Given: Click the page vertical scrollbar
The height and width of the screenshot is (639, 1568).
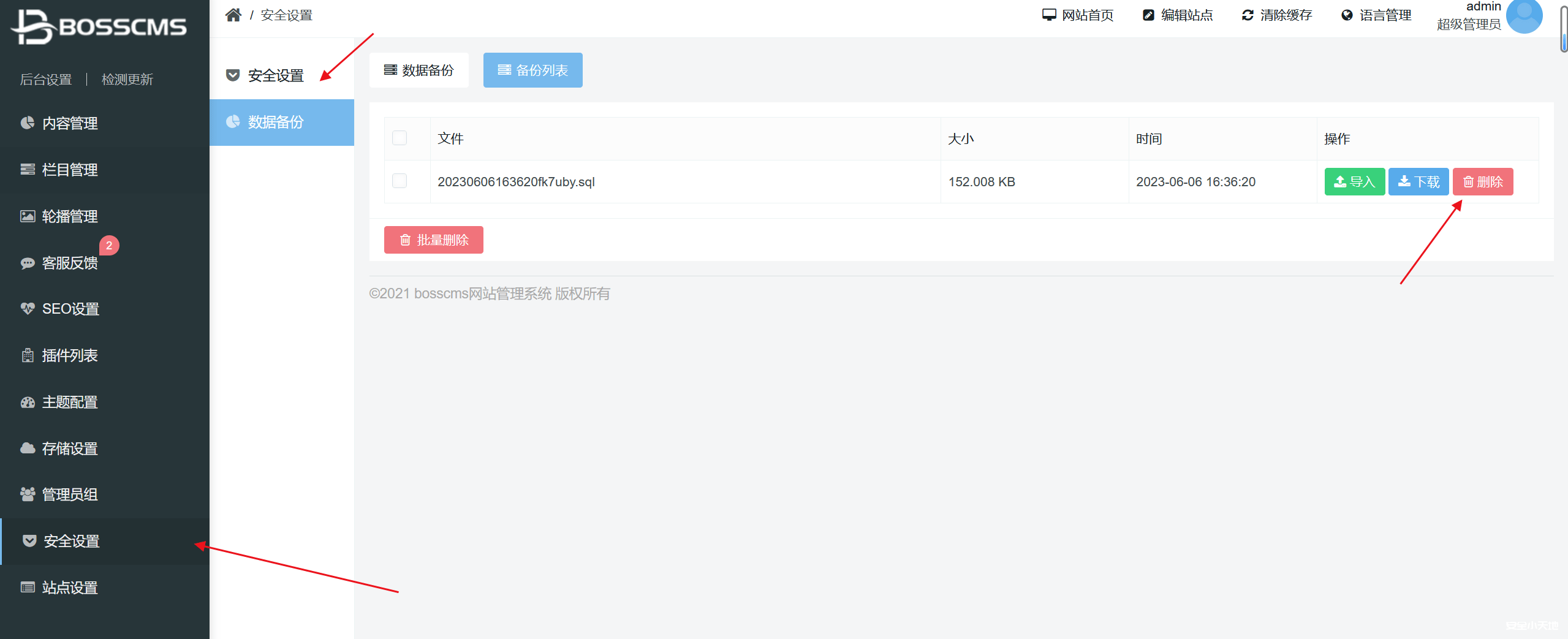Looking at the screenshot, I should click(x=1564, y=29).
